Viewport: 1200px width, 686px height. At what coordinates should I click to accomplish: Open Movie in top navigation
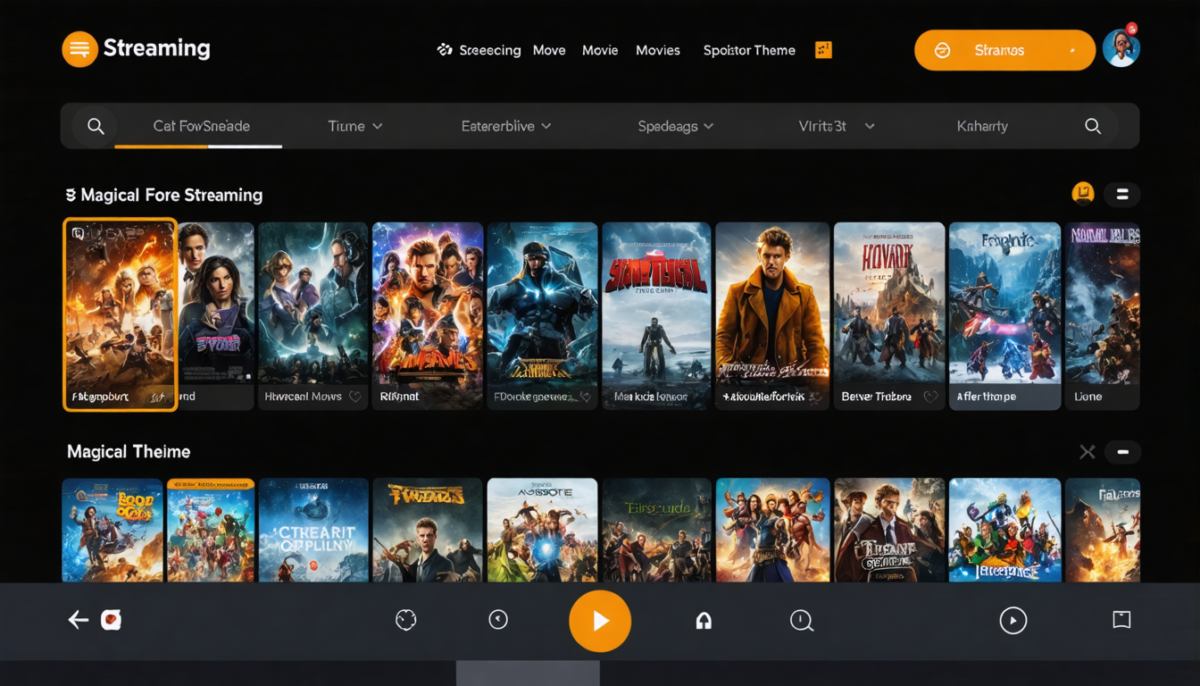point(600,50)
